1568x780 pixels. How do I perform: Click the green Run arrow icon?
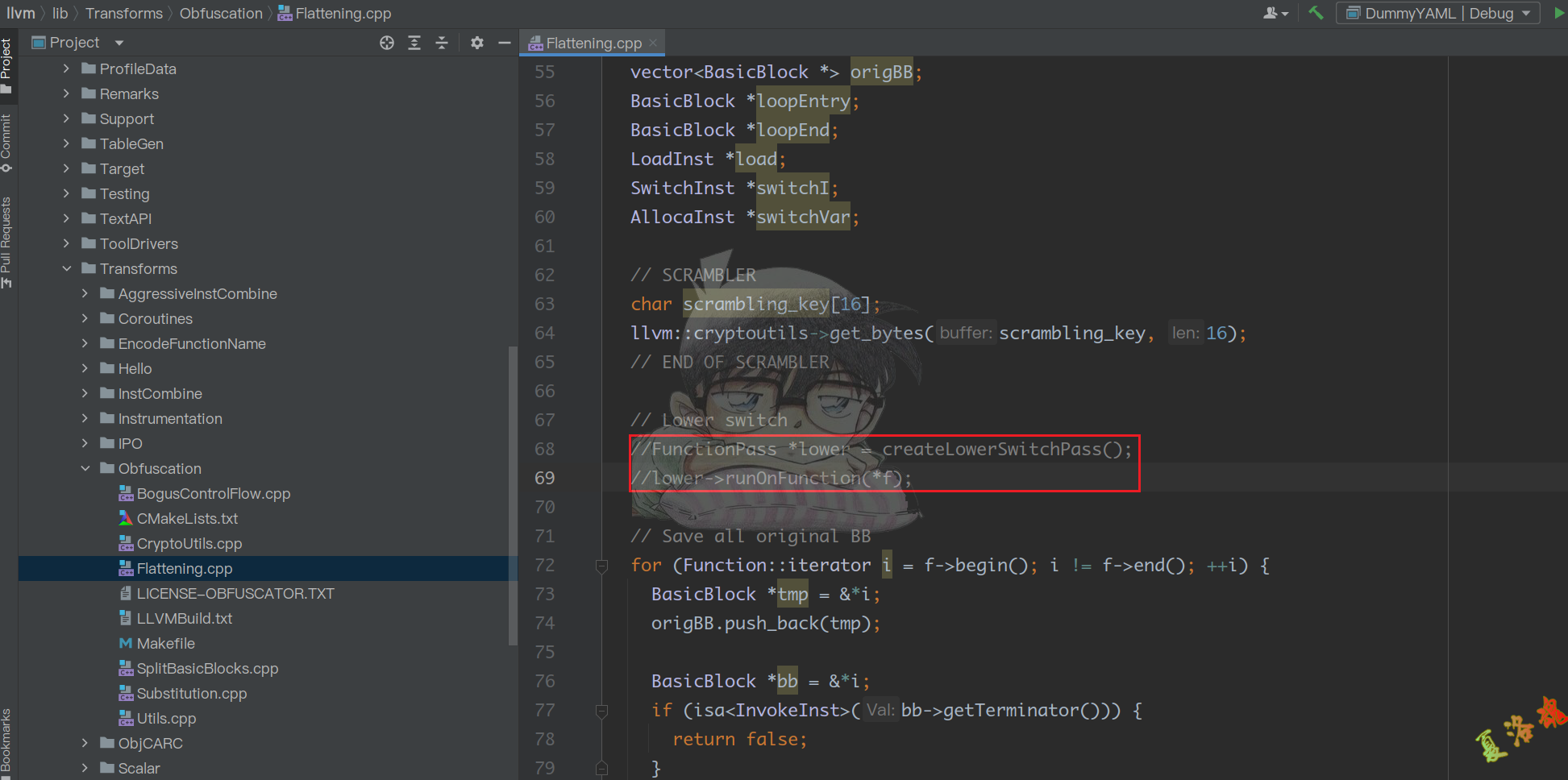pyautogui.click(x=1559, y=13)
